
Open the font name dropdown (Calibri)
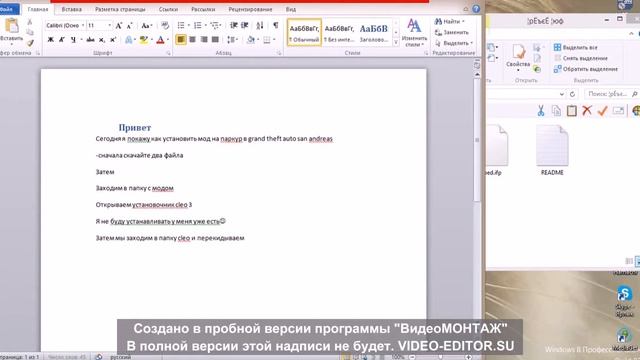[83, 26]
